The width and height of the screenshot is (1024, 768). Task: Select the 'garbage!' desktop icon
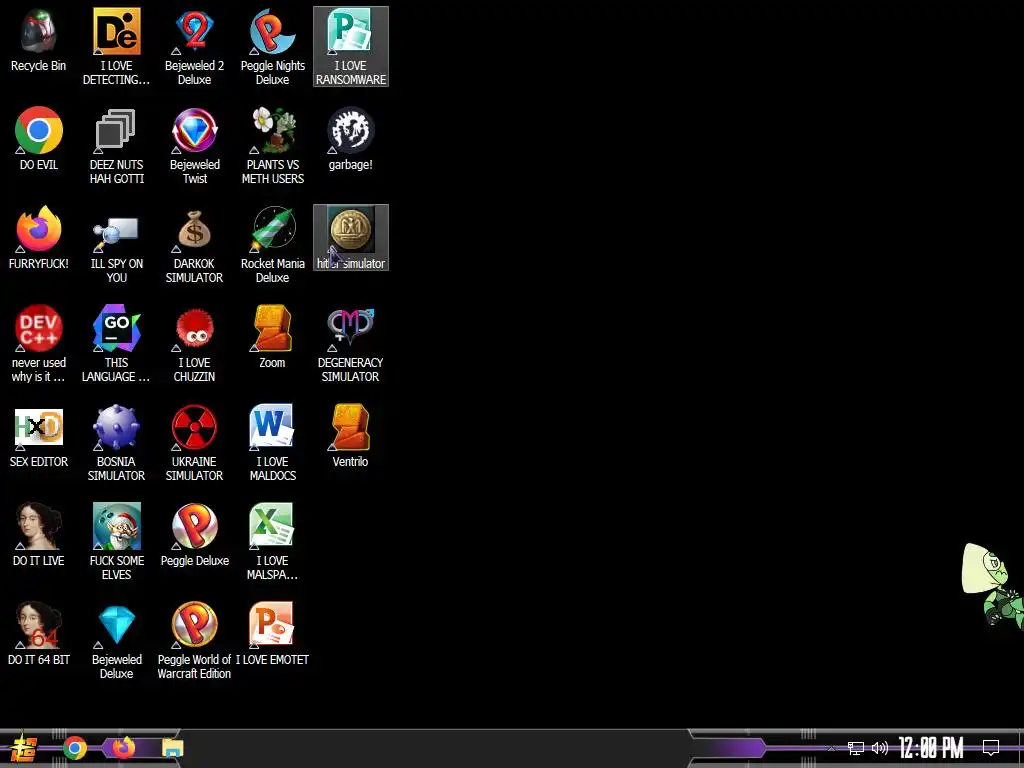pos(351,139)
